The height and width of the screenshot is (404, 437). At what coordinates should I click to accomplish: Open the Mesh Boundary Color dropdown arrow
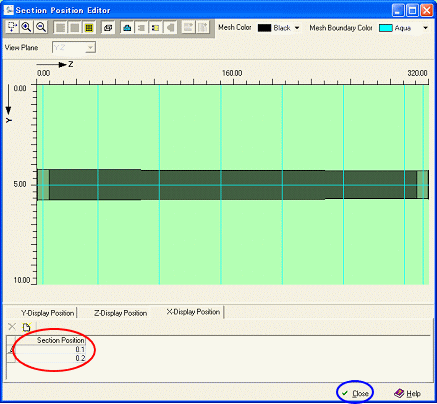[425, 28]
